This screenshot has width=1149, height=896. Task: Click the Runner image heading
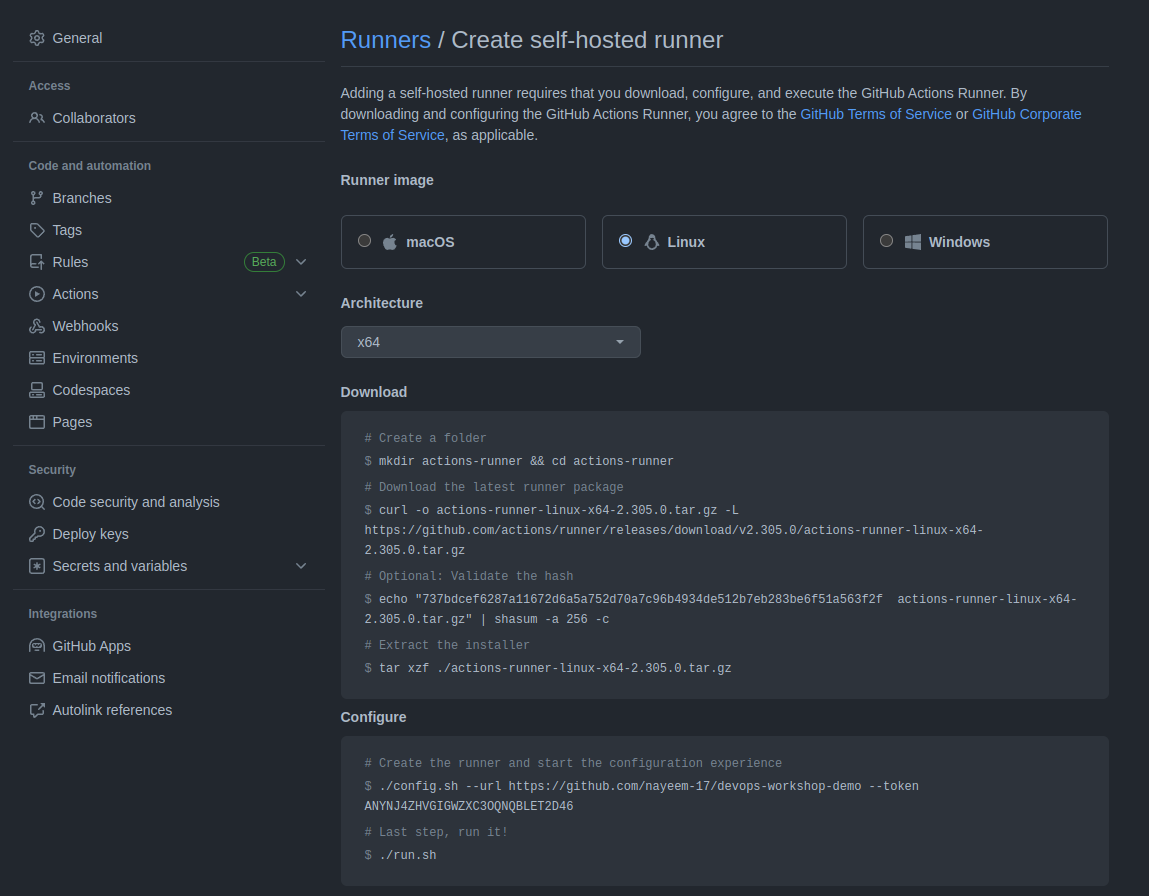(x=387, y=180)
